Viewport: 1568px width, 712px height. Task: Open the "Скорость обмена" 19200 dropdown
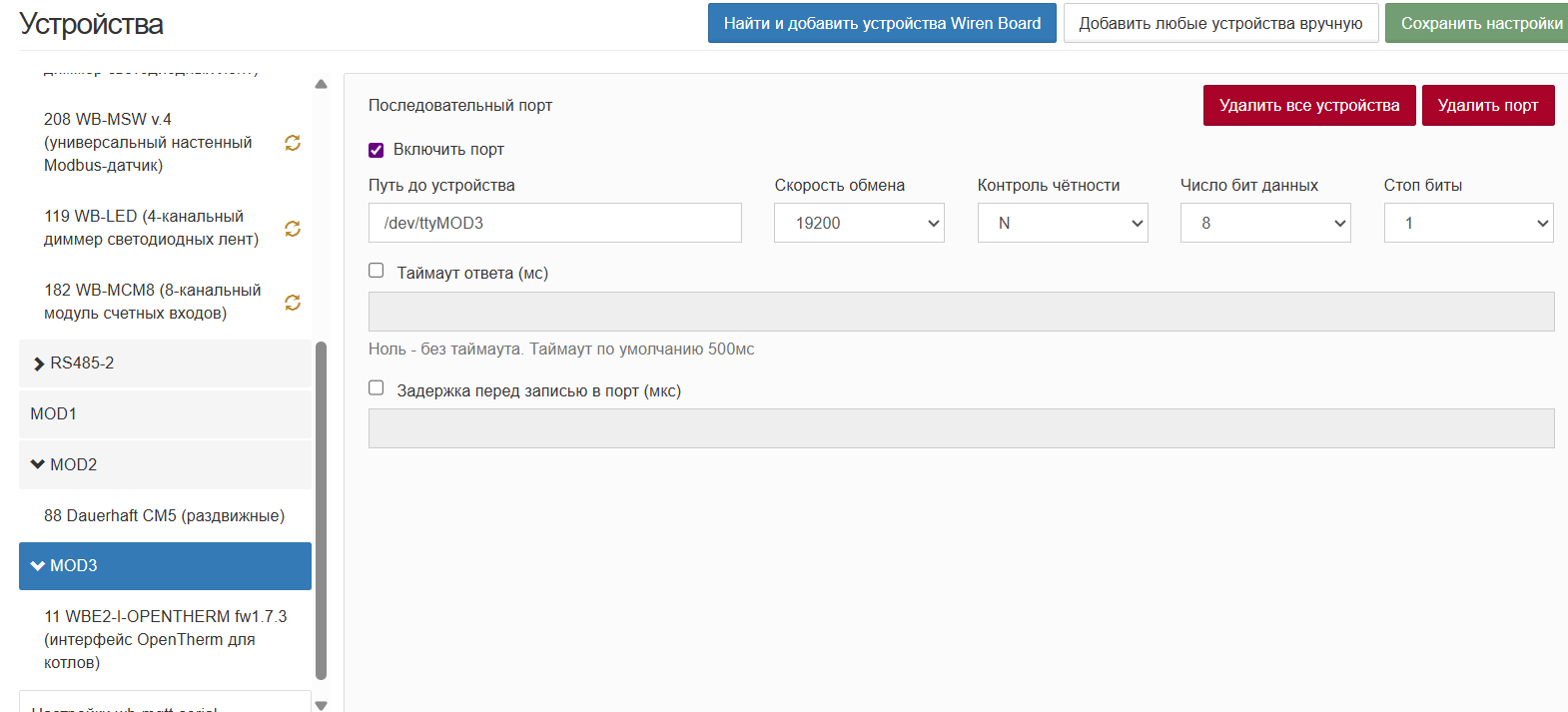(859, 223)
